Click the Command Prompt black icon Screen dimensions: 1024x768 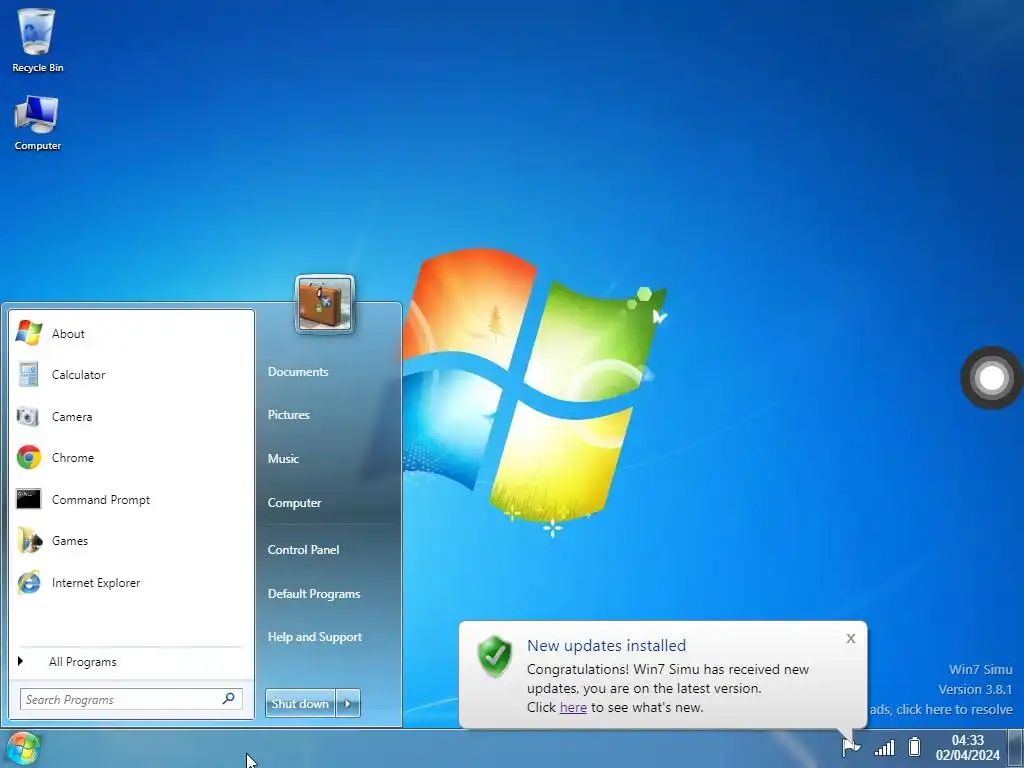(29, 499)
